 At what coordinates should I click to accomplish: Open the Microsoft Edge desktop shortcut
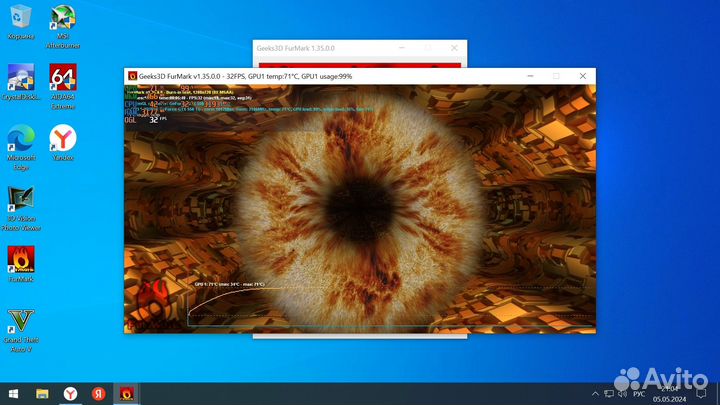[21, 148]
